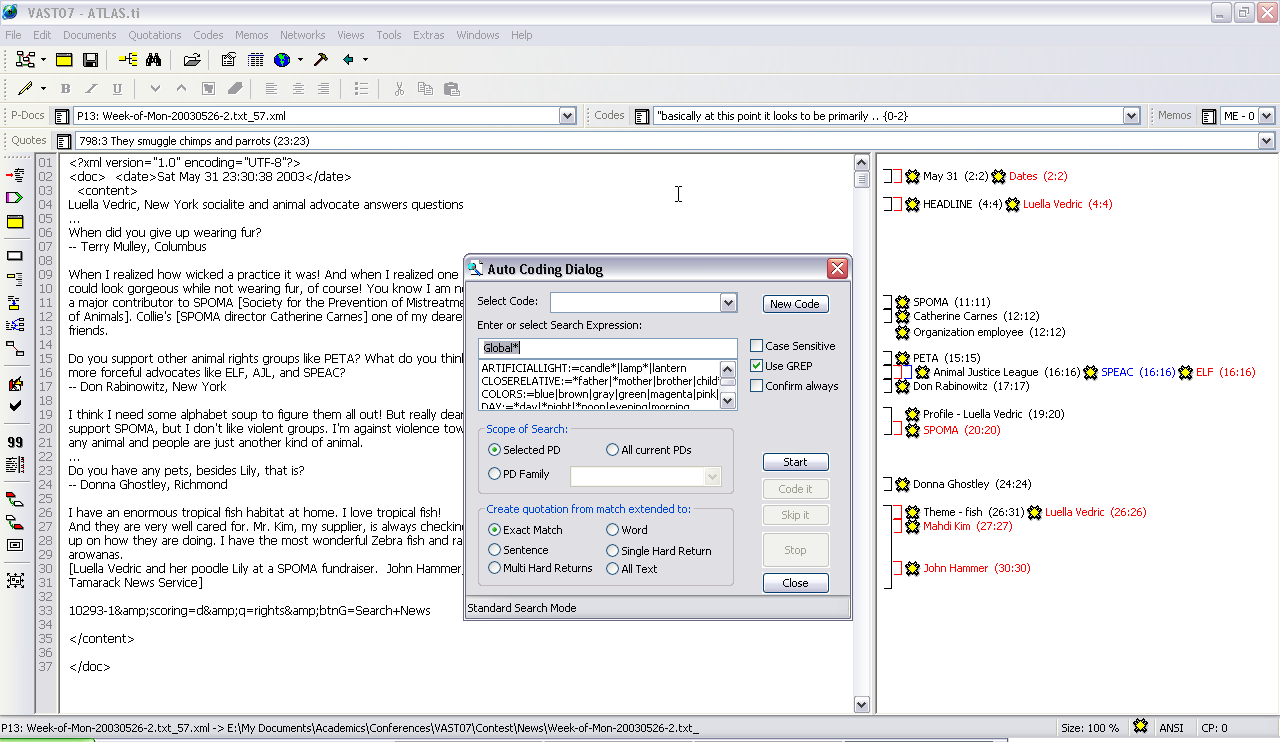Open the P-Docs document dropdown list

(568, 116)
